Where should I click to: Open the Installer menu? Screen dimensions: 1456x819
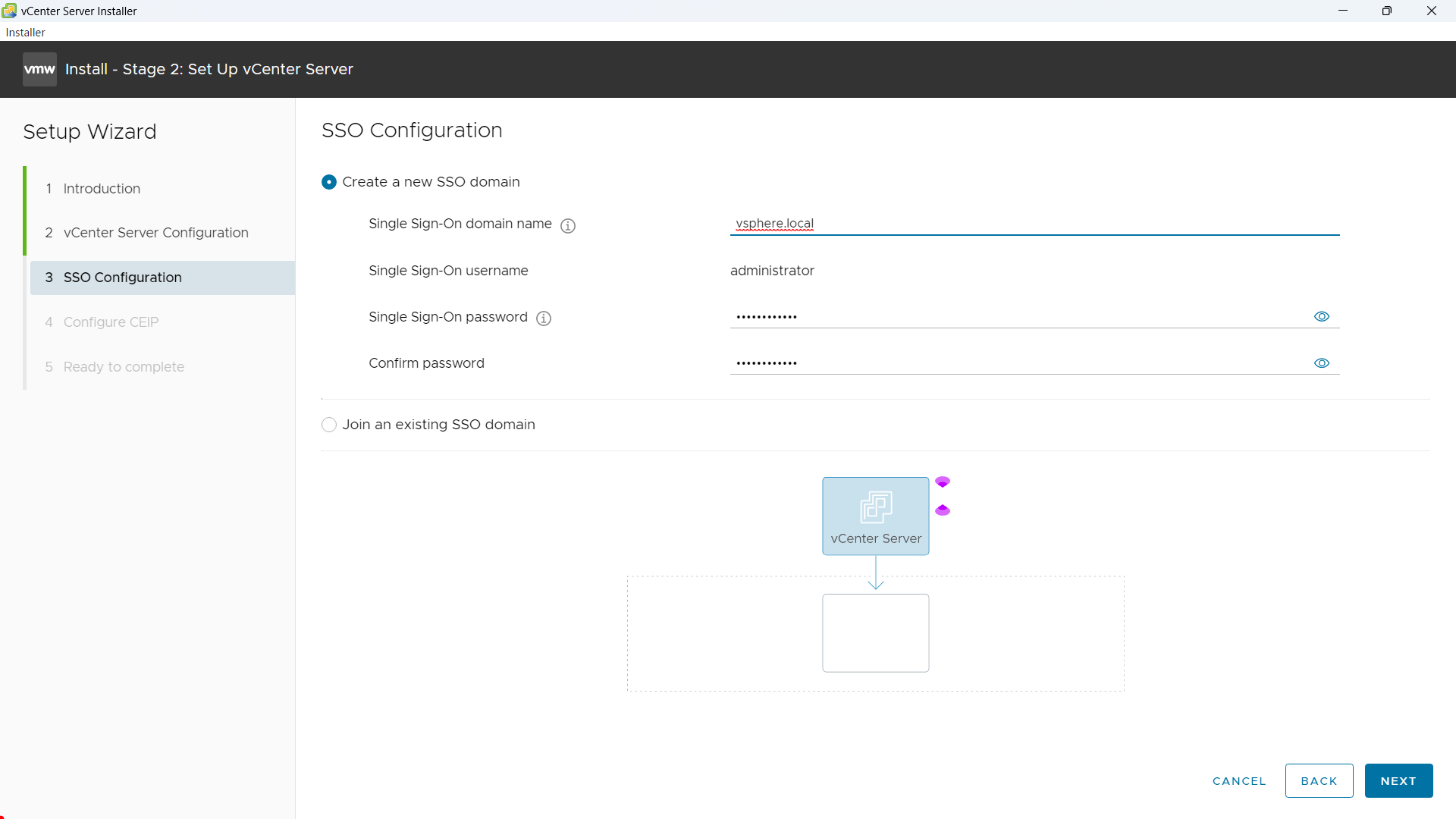pyautogui.click(x=25, y=32)
